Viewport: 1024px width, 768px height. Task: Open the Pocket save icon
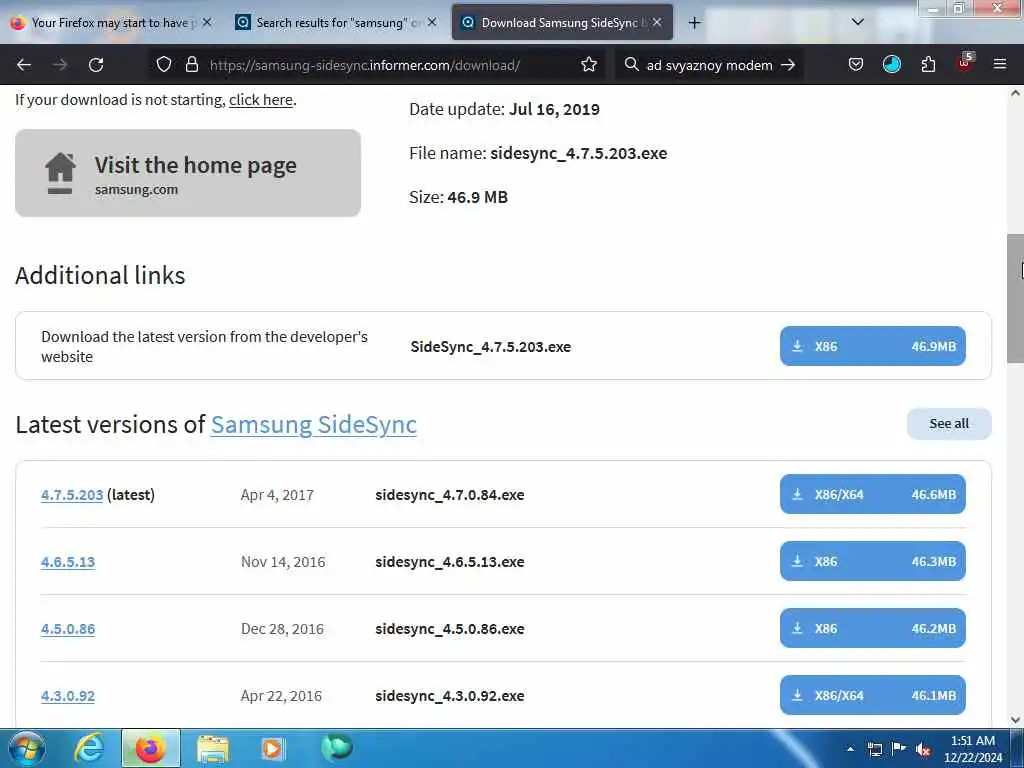tap(856, 65)
